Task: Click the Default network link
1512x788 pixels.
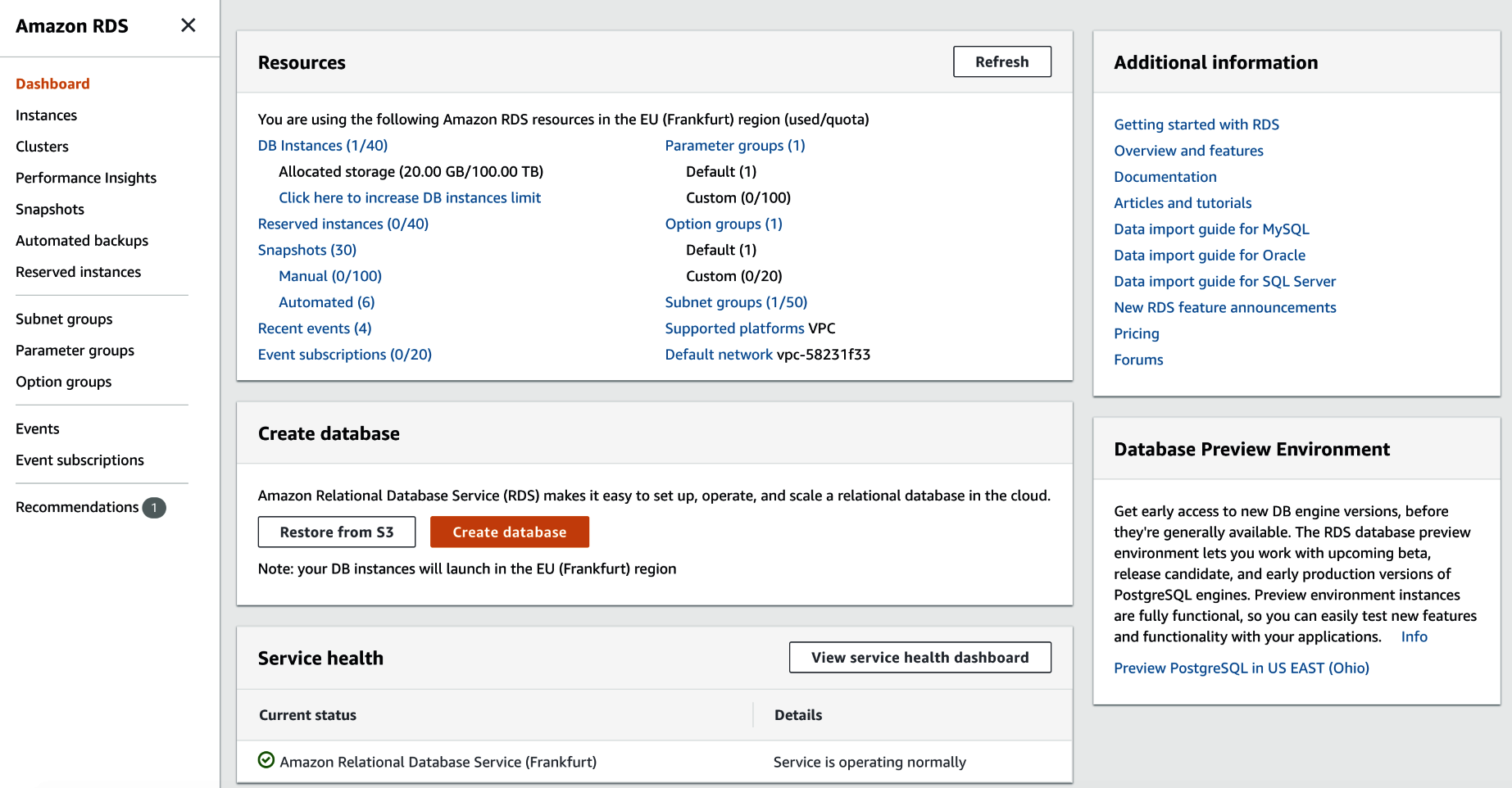Action: [x=718, y=355]
